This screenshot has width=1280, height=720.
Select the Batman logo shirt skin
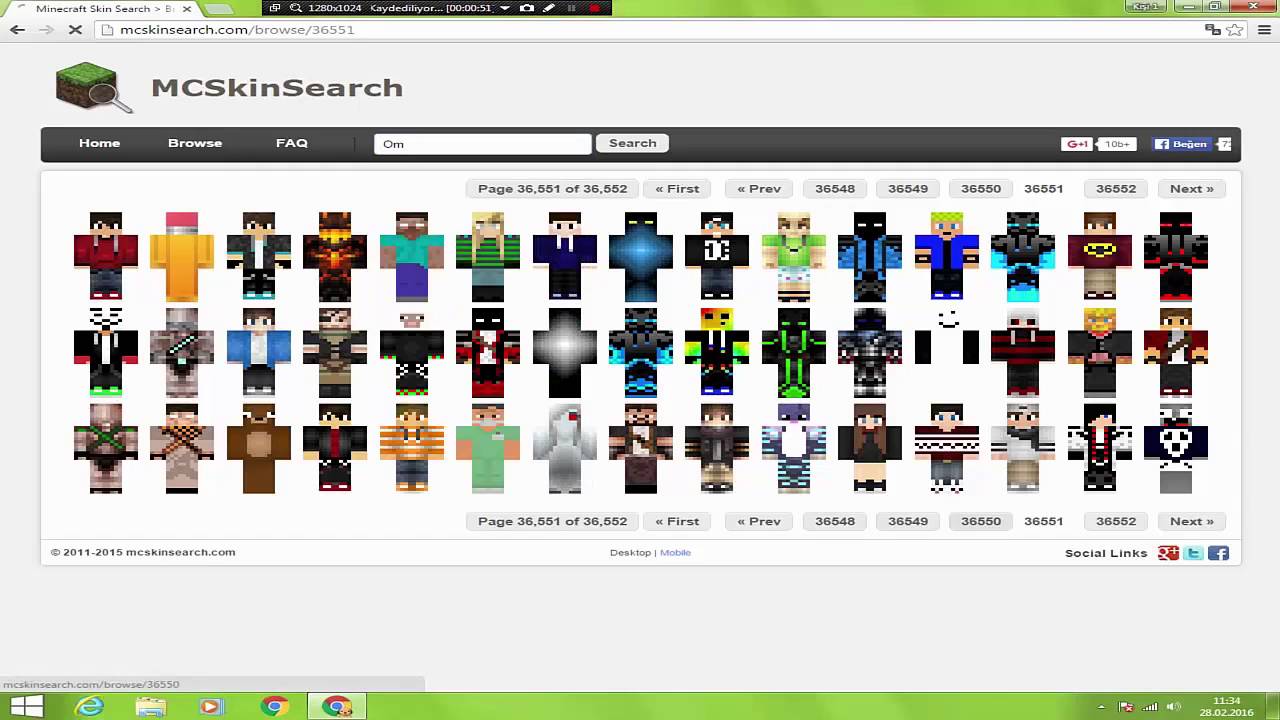pos(1099,256)
